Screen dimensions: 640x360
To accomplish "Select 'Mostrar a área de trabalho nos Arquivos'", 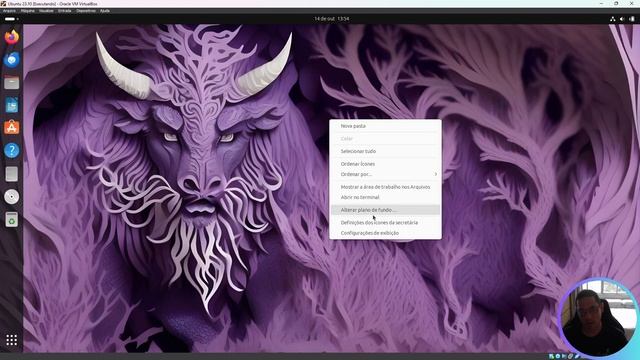I will pyautogui.click(x=385, y=187).
